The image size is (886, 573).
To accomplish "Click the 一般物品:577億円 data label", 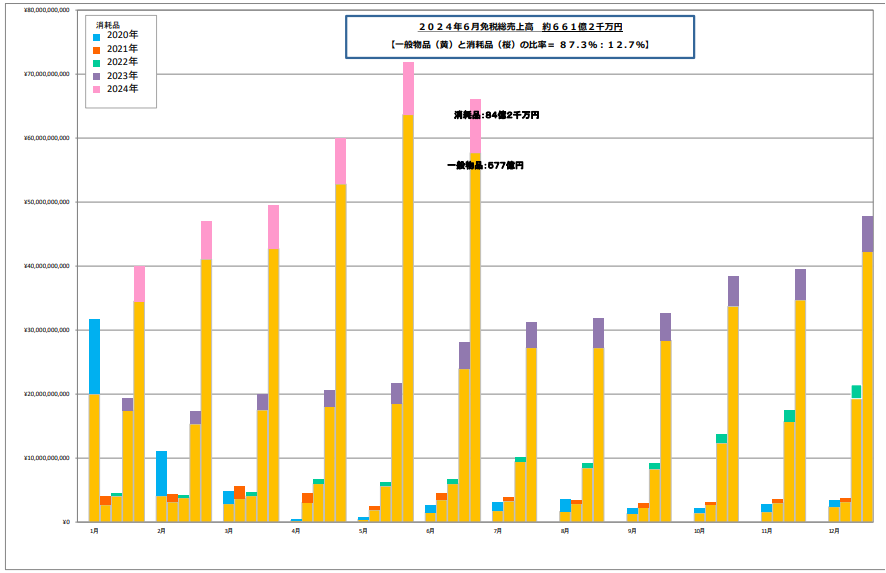I will click(x=485, y=165).
